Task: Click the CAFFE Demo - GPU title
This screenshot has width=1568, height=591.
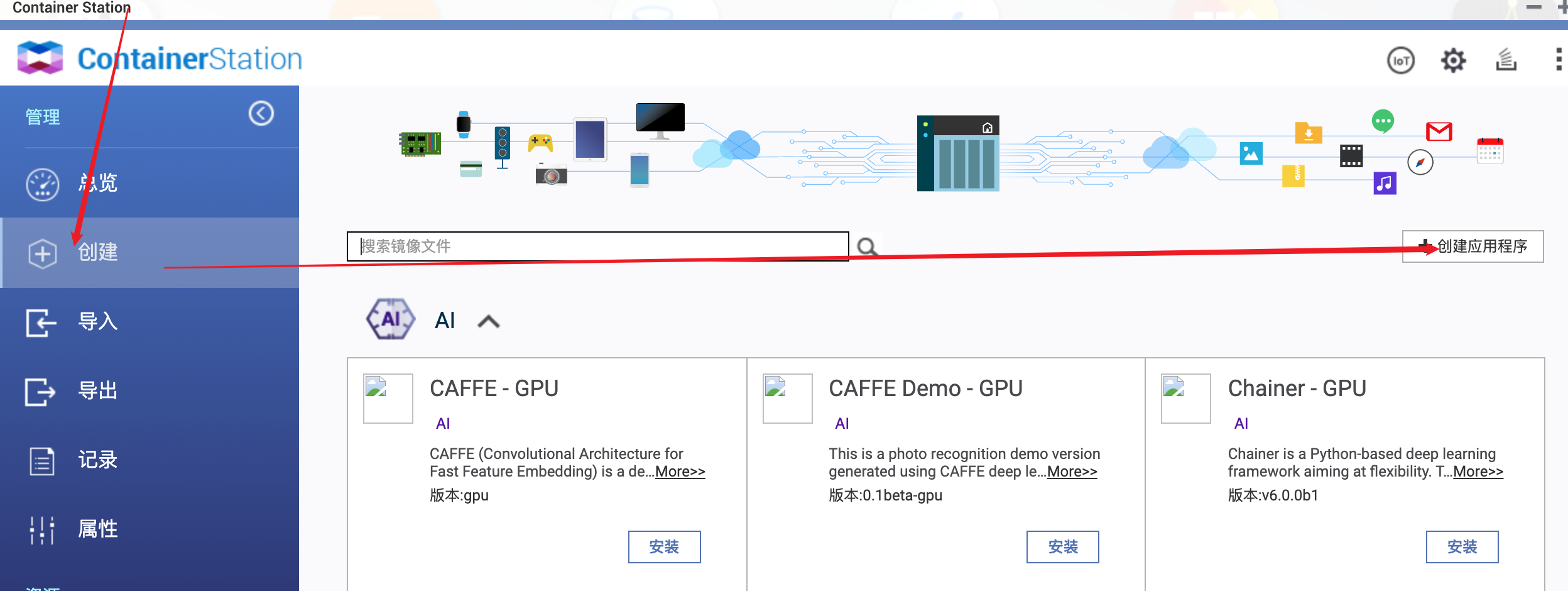Action: (925, 389)
